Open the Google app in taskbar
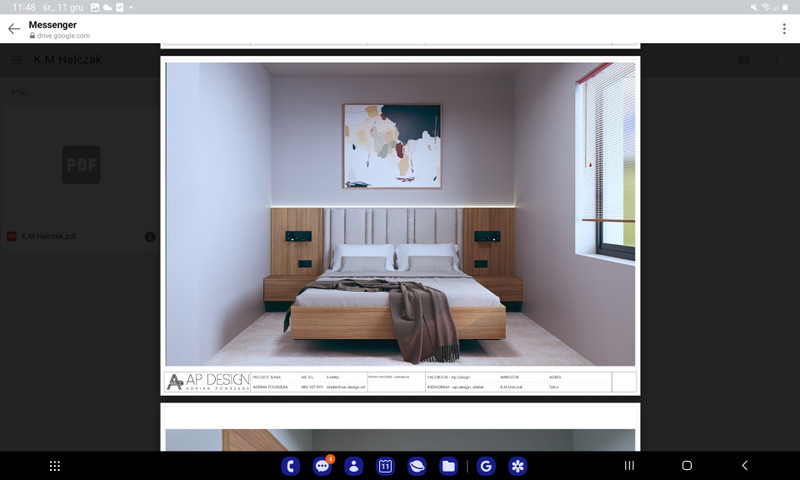The width and height of the screenshot is (800, 480). 486,466
